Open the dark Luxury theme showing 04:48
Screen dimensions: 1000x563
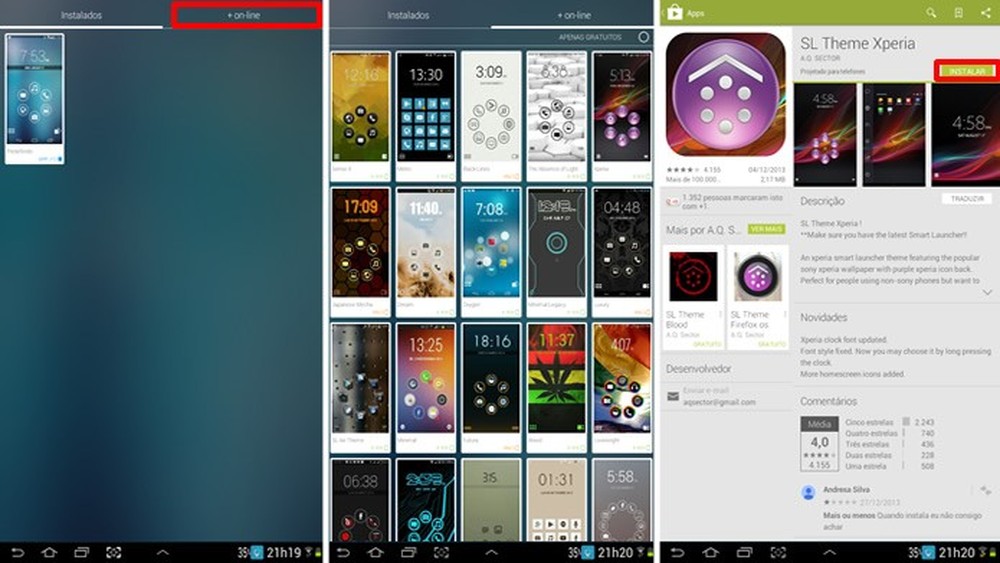pos(622,252)
